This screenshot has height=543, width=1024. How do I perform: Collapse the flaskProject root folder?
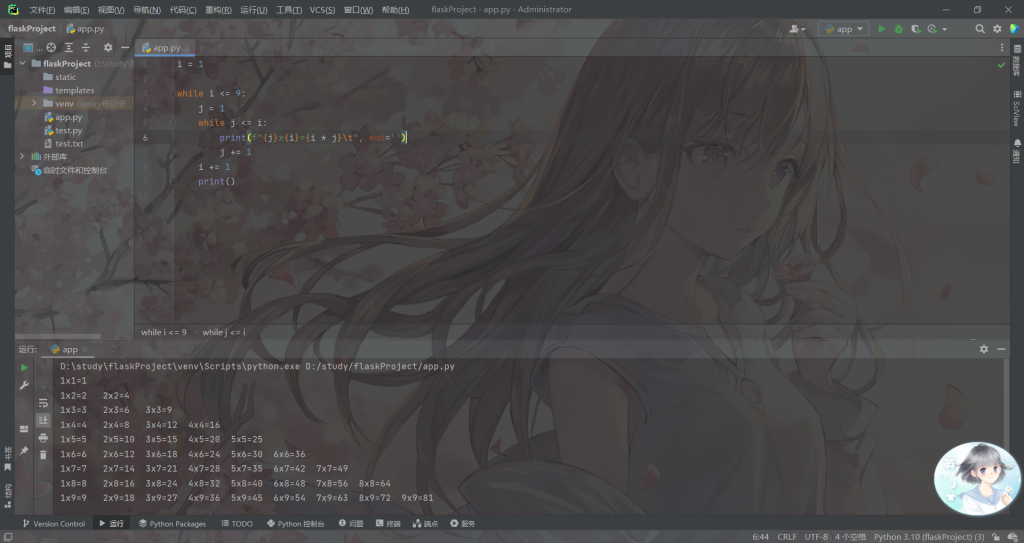click(x=23, y=63)
